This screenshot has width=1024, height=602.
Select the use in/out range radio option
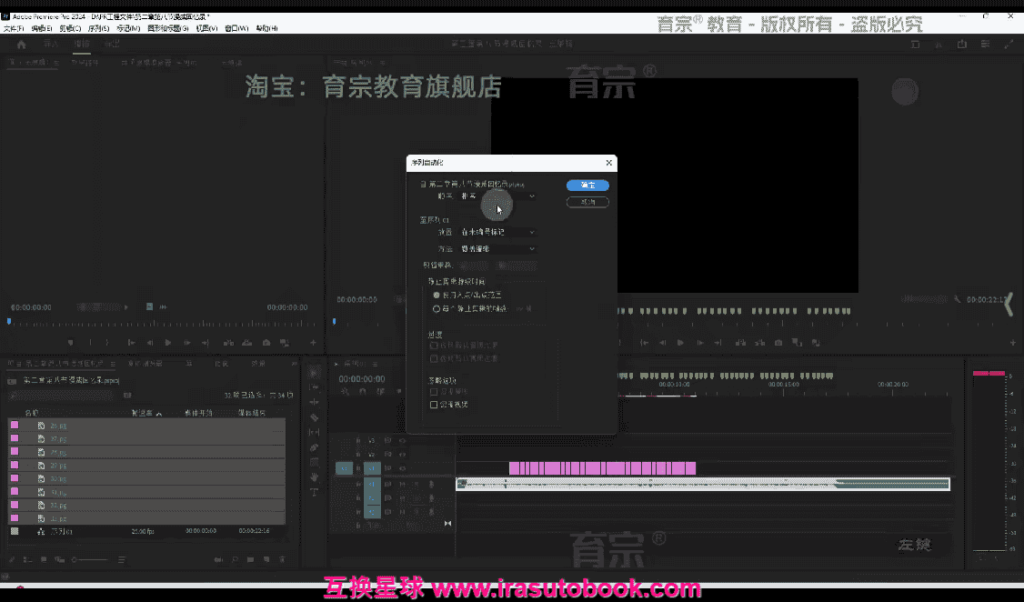(436, 295)
